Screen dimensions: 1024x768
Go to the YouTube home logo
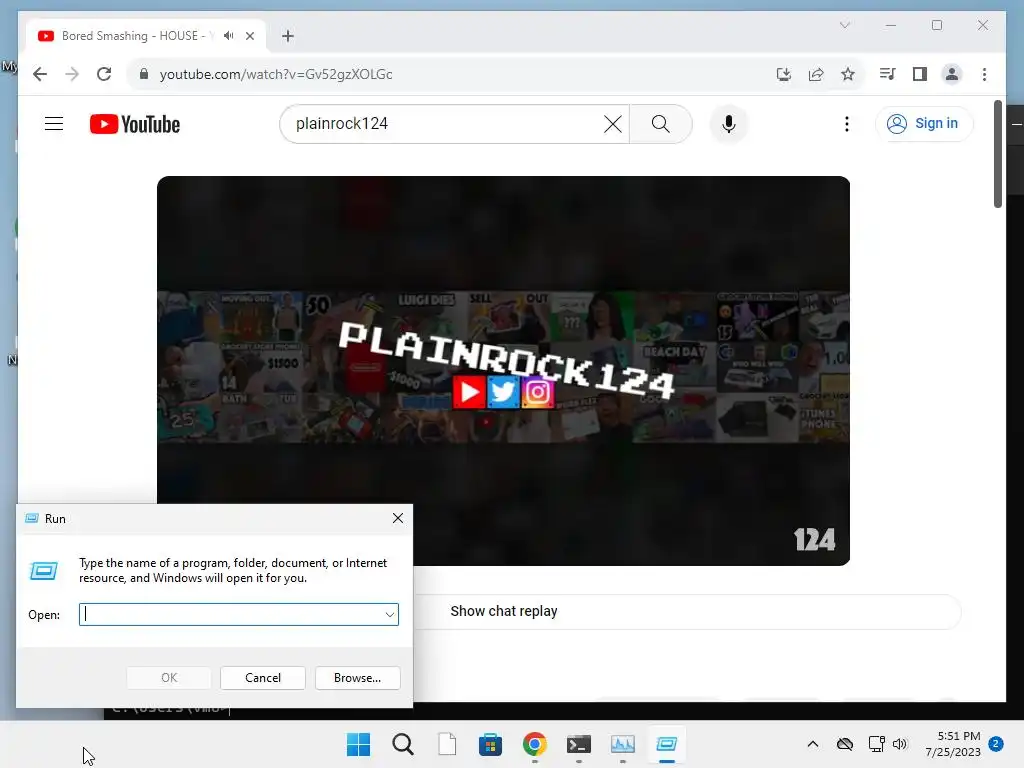[135, 124]
